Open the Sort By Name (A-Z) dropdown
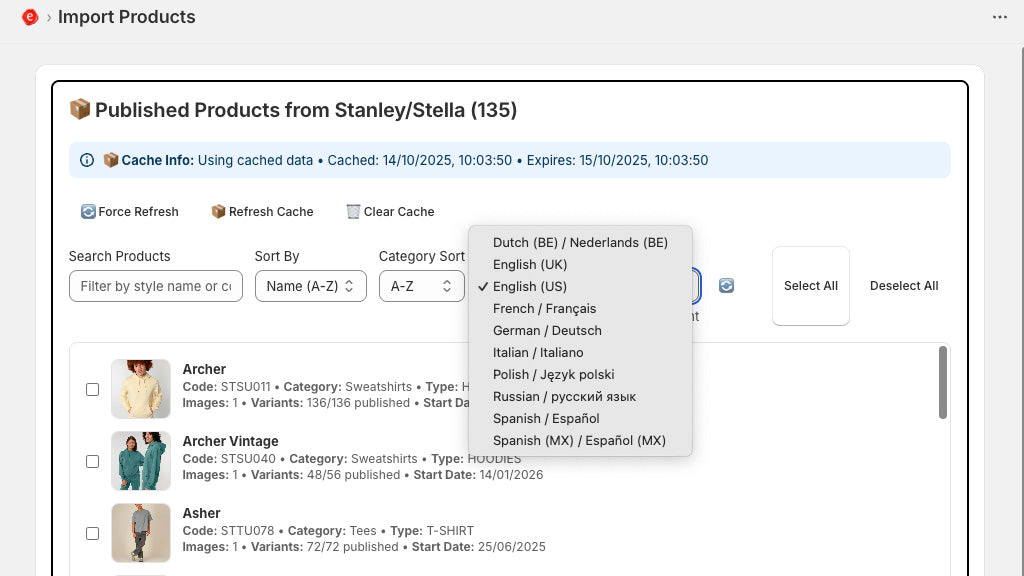The image size is (1024, 576). click(x=310, y=286)
